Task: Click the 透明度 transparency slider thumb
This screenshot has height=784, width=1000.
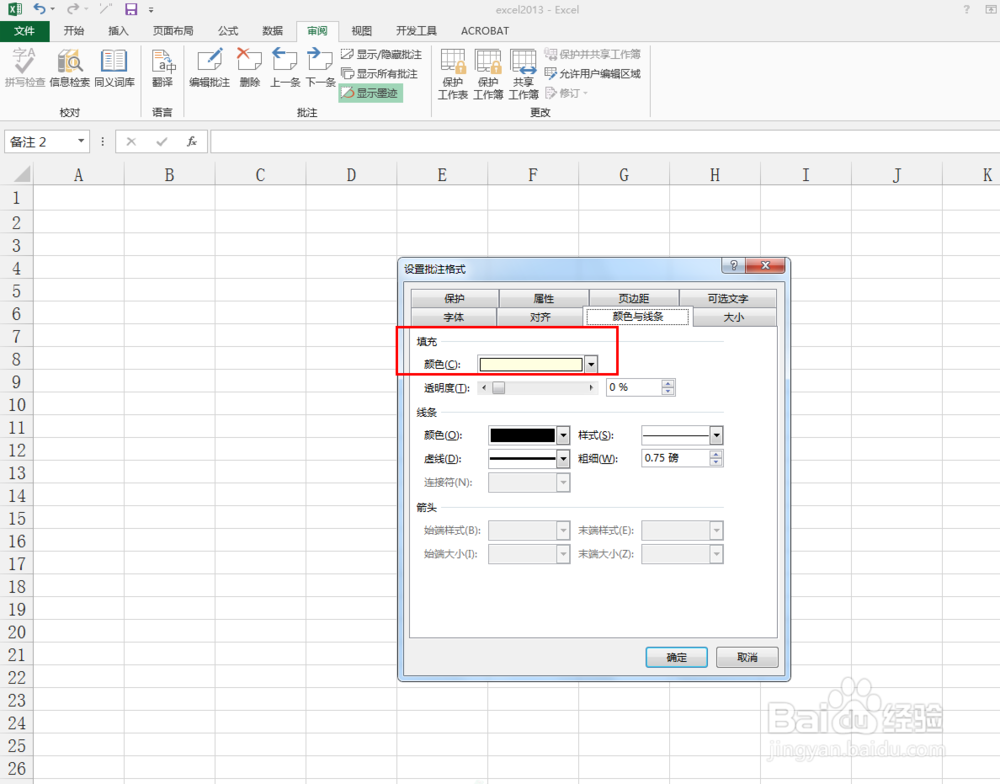Action: click(x=499, y=387)
